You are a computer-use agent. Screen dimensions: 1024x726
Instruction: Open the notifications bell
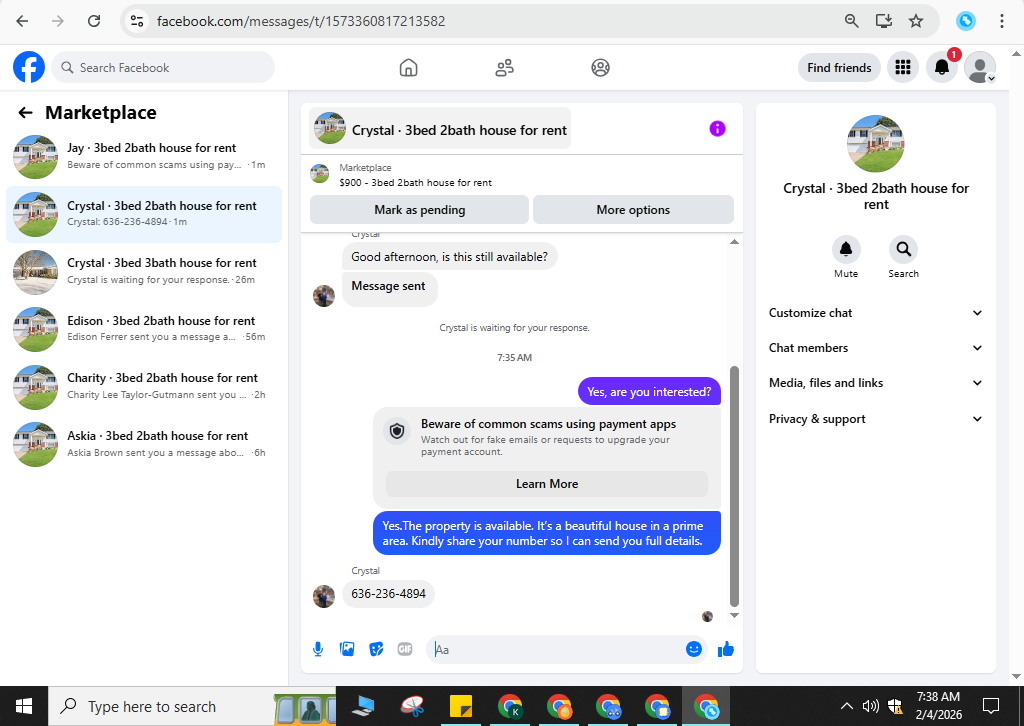[x=942, y=67]
